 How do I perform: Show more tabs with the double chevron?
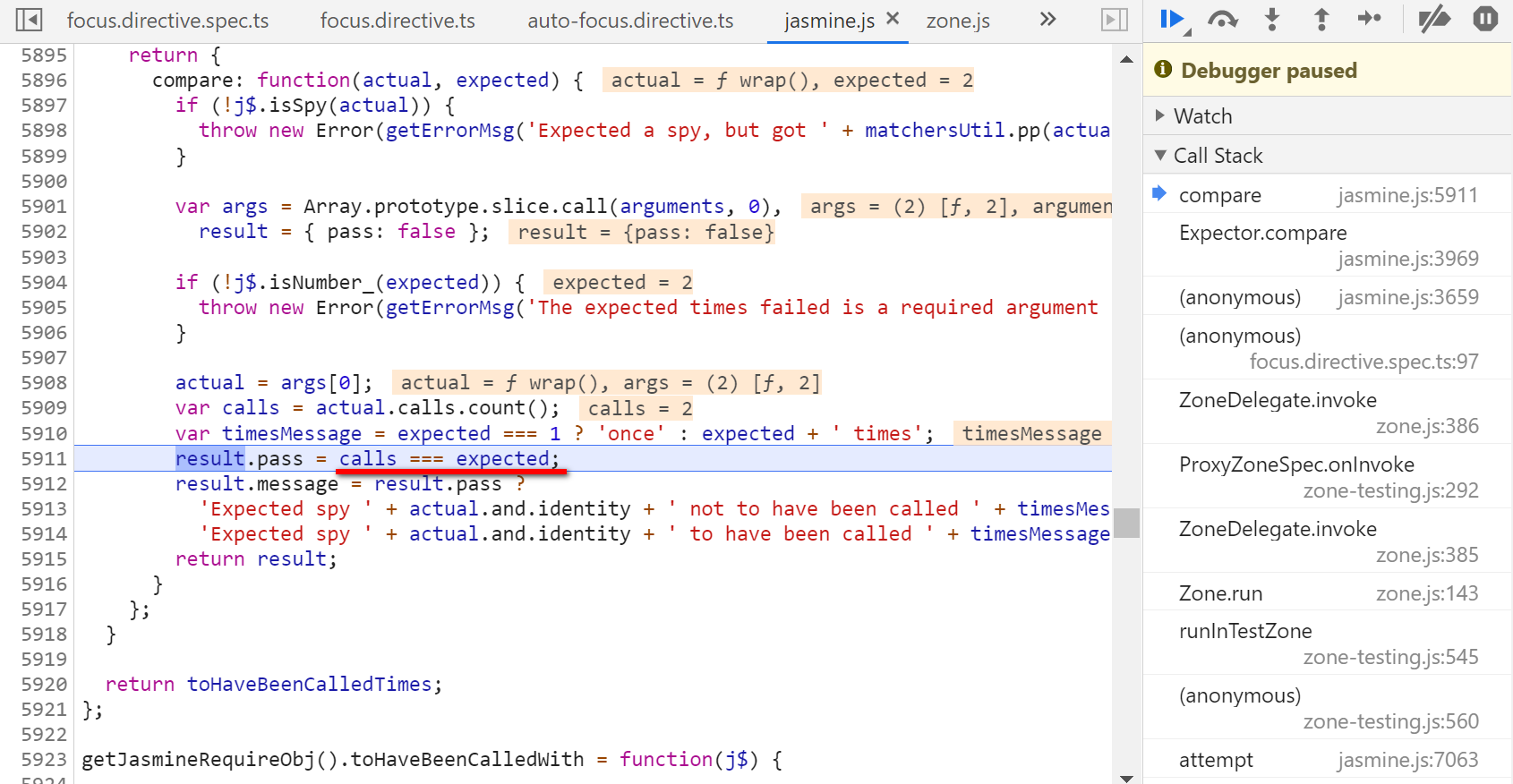[1047, 20]
